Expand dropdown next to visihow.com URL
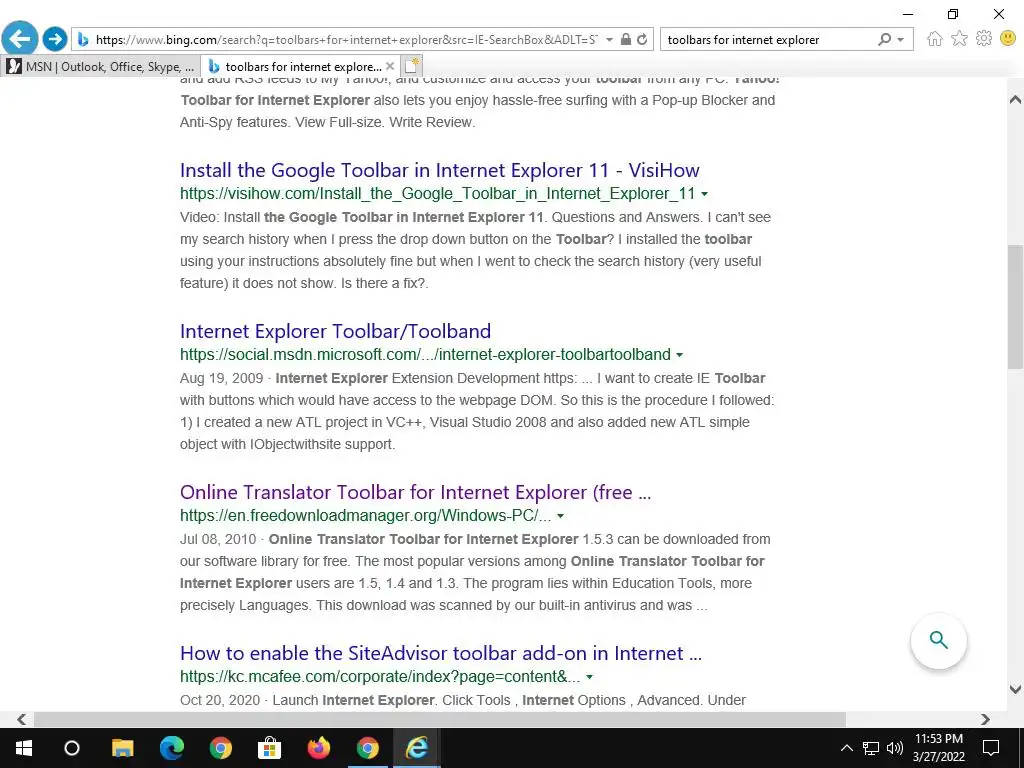 705,194
